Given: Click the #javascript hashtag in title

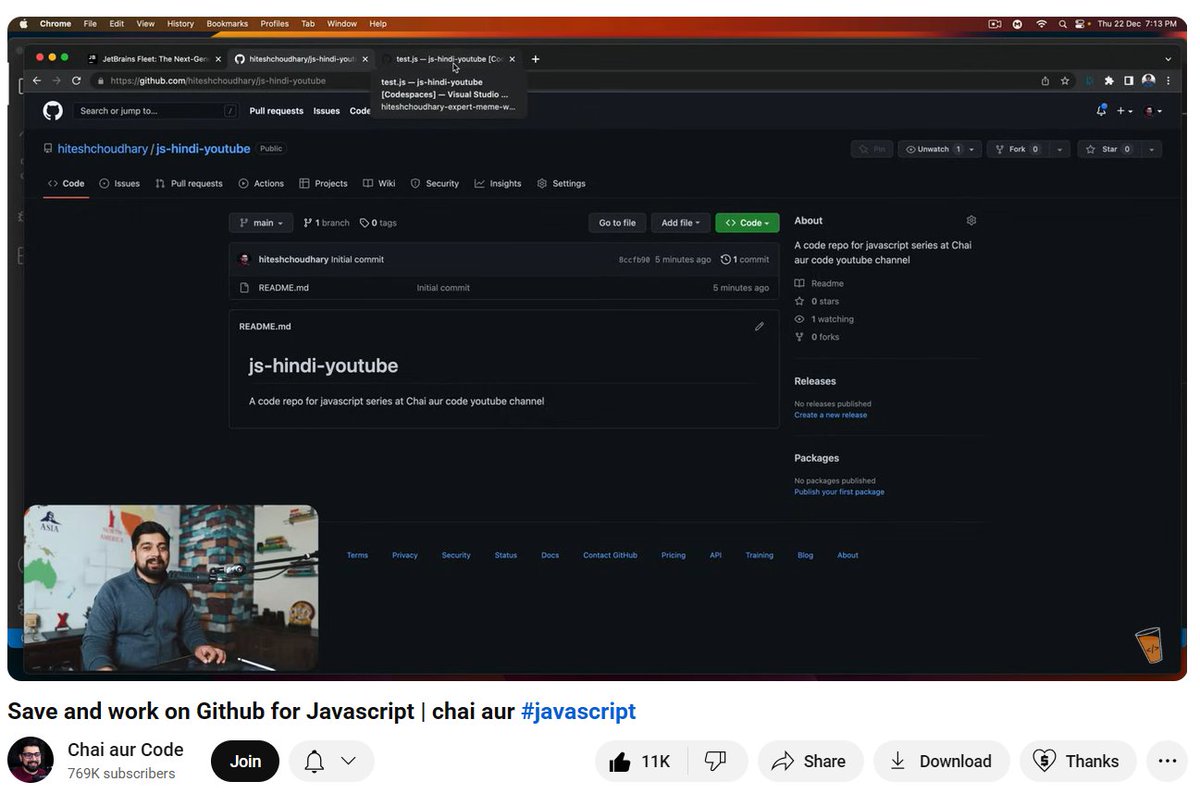Looking at the screenshot, I should (x=578, y=712).
